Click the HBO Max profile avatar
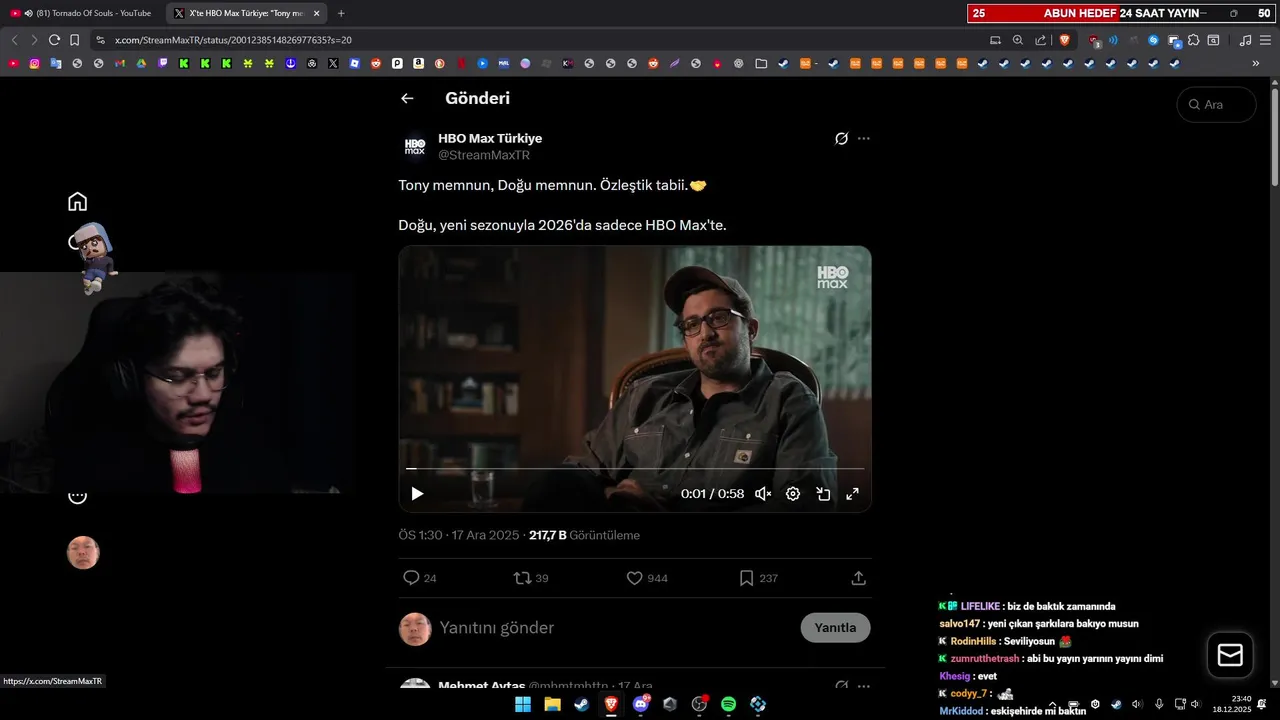 coord(415,146)
